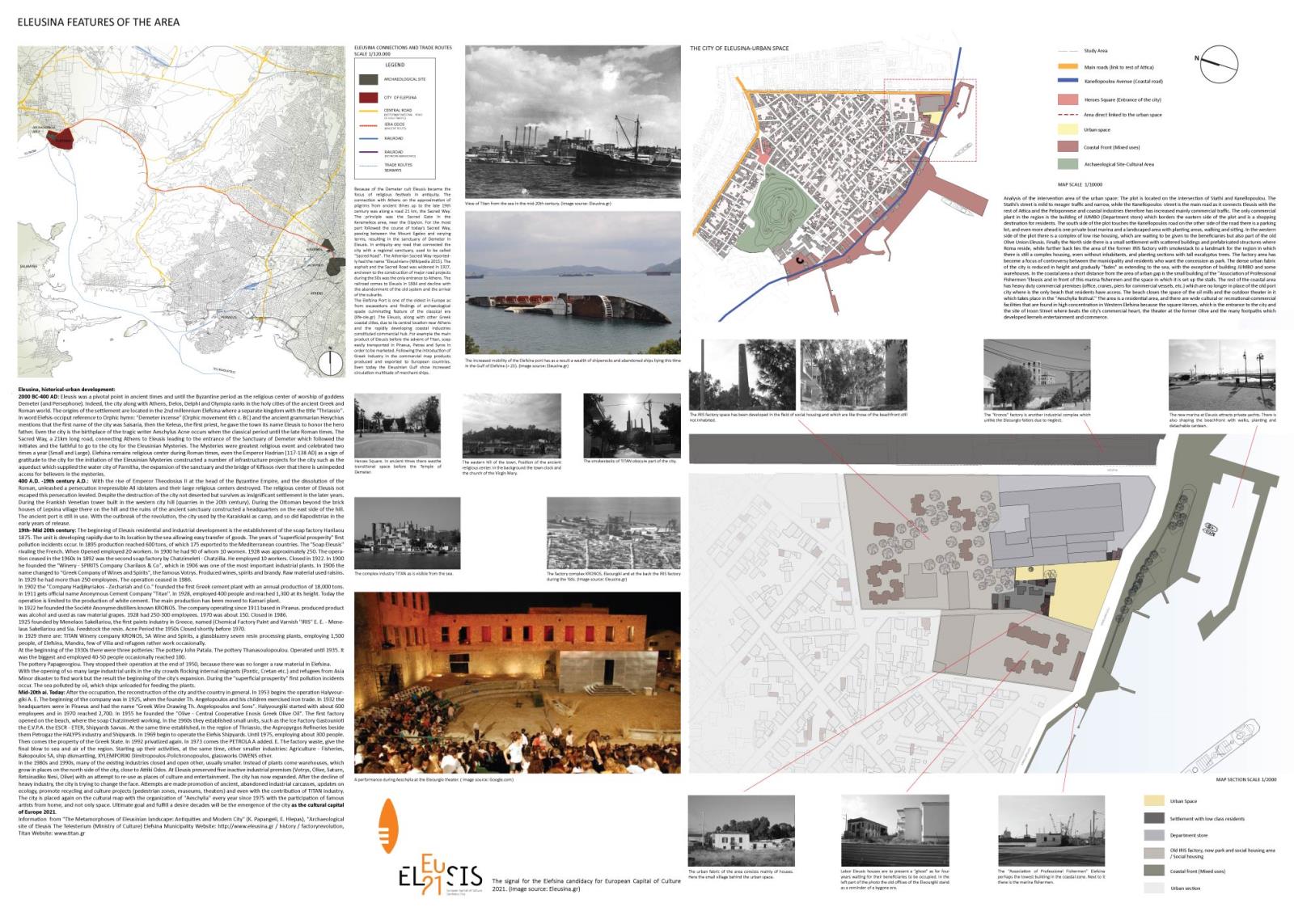The image size is (1294, 924).
Task: Click the green Archaeological Site-Cultural Area swatch
Action: pyautogui.click(x=1069, y=163)
